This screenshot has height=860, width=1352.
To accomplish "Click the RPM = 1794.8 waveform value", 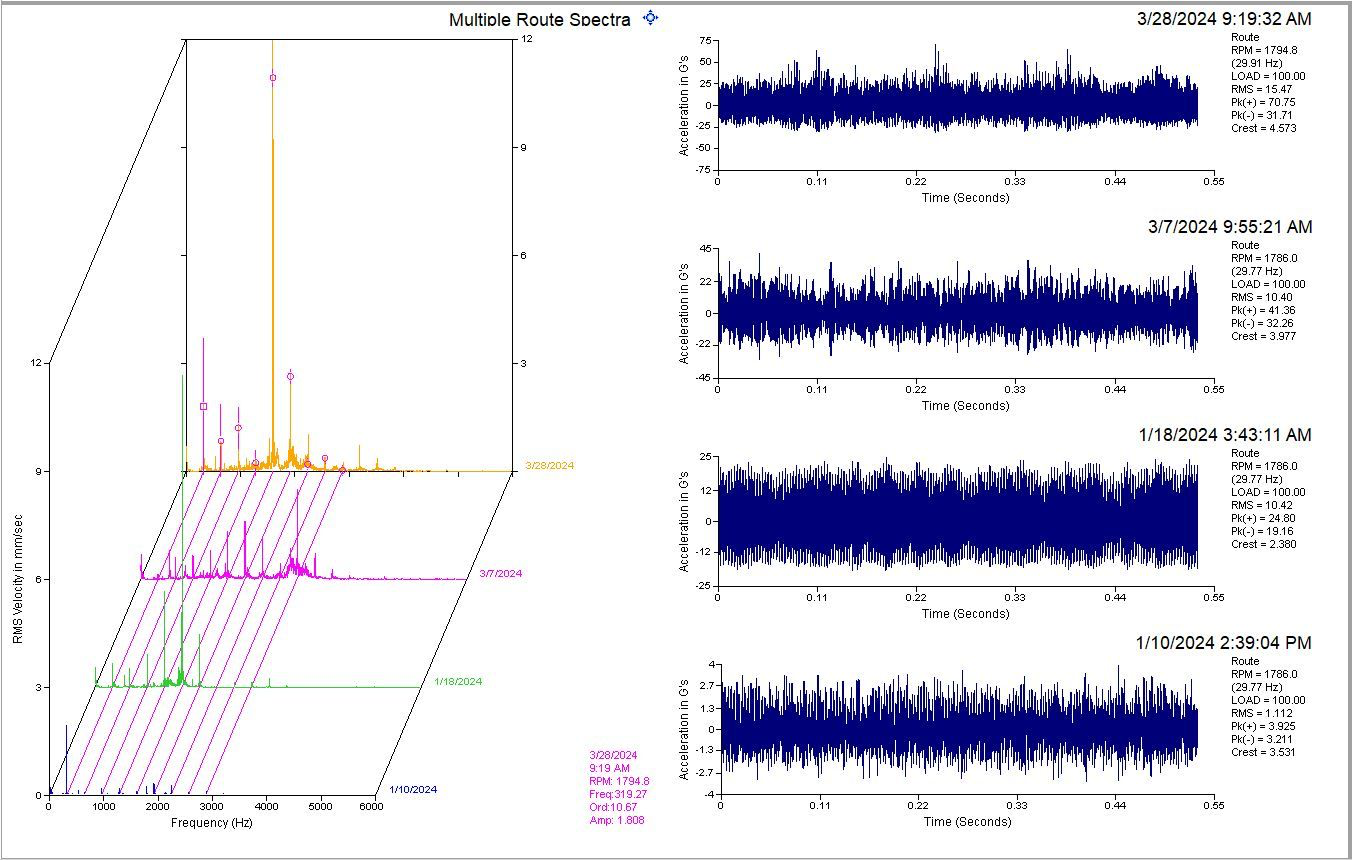I will tap(1264, 50).
